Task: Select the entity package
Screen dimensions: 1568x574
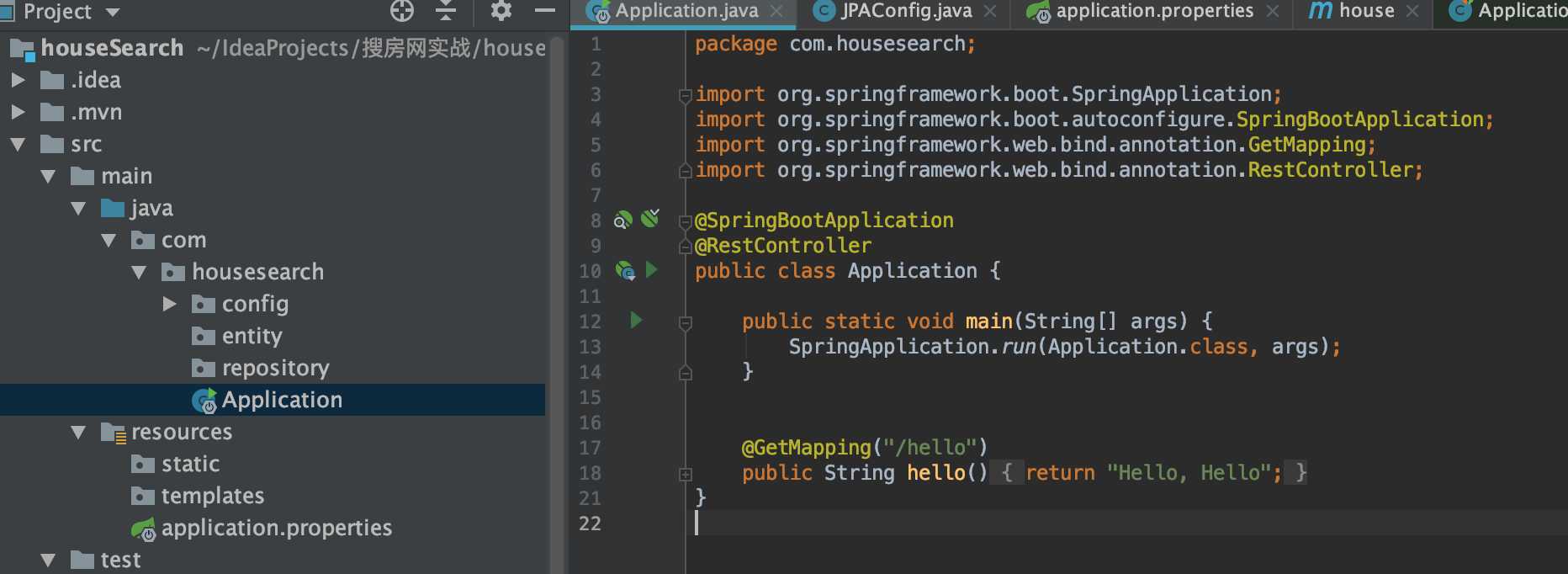Action: pos(273,337)
